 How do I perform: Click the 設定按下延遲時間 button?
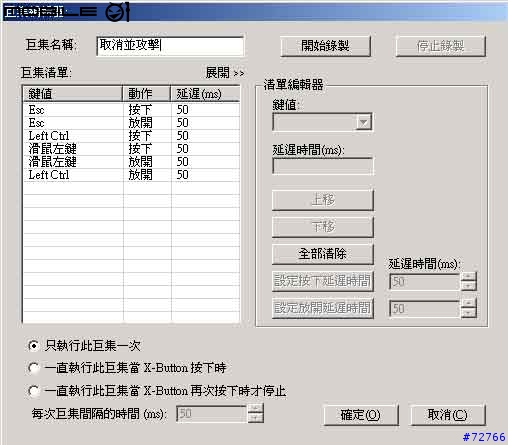323,281
